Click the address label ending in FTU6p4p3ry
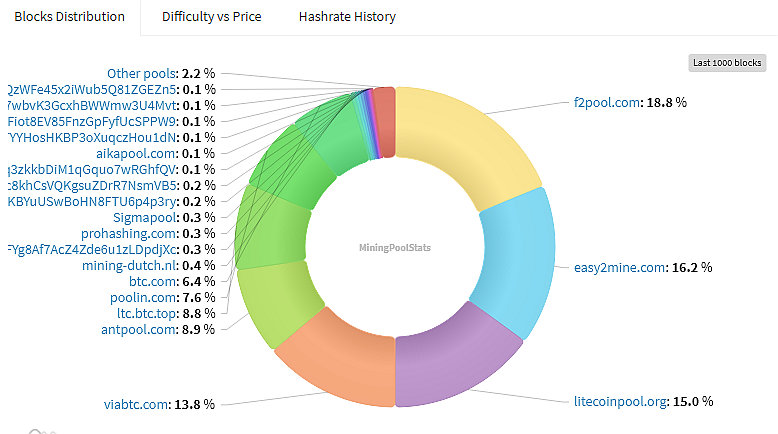This screenshot has width=778, height=434. pos(92,202)
